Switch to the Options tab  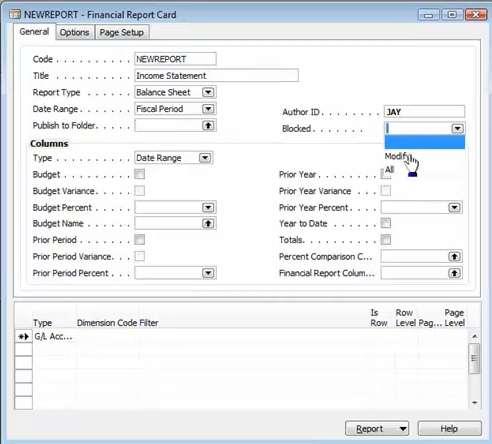tap(75, 32)
